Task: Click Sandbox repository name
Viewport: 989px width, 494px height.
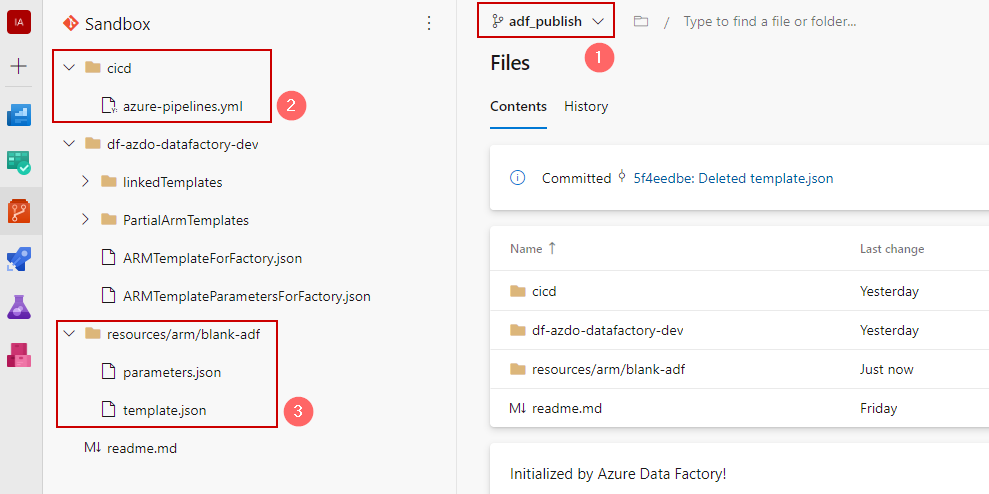Action: (x=118, y=24)
